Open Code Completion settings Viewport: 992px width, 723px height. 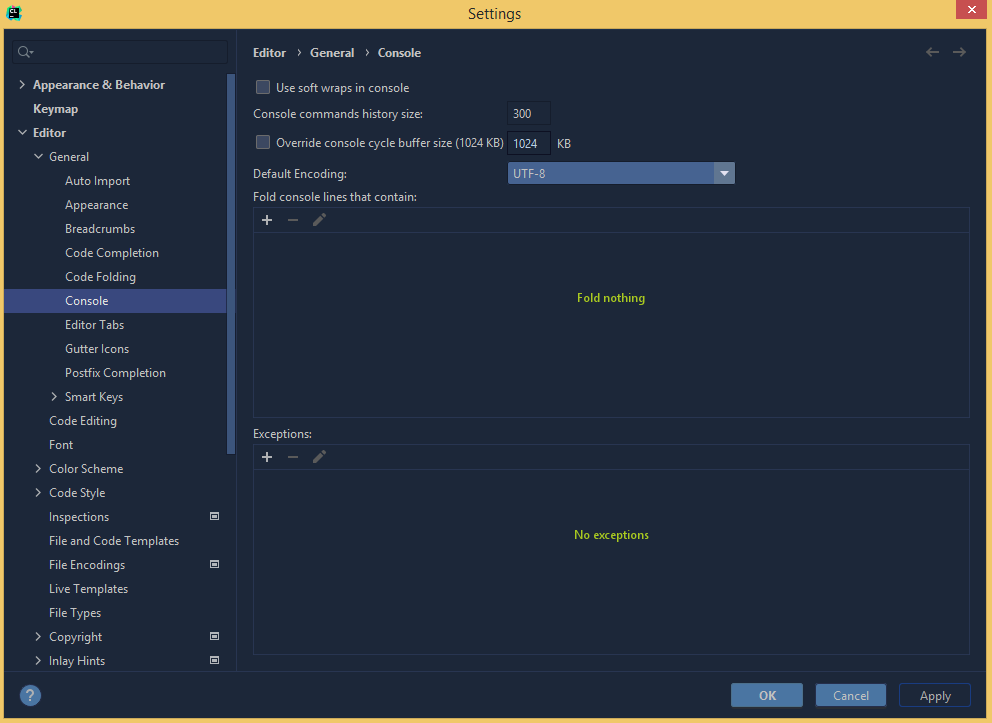pos(112,253)
